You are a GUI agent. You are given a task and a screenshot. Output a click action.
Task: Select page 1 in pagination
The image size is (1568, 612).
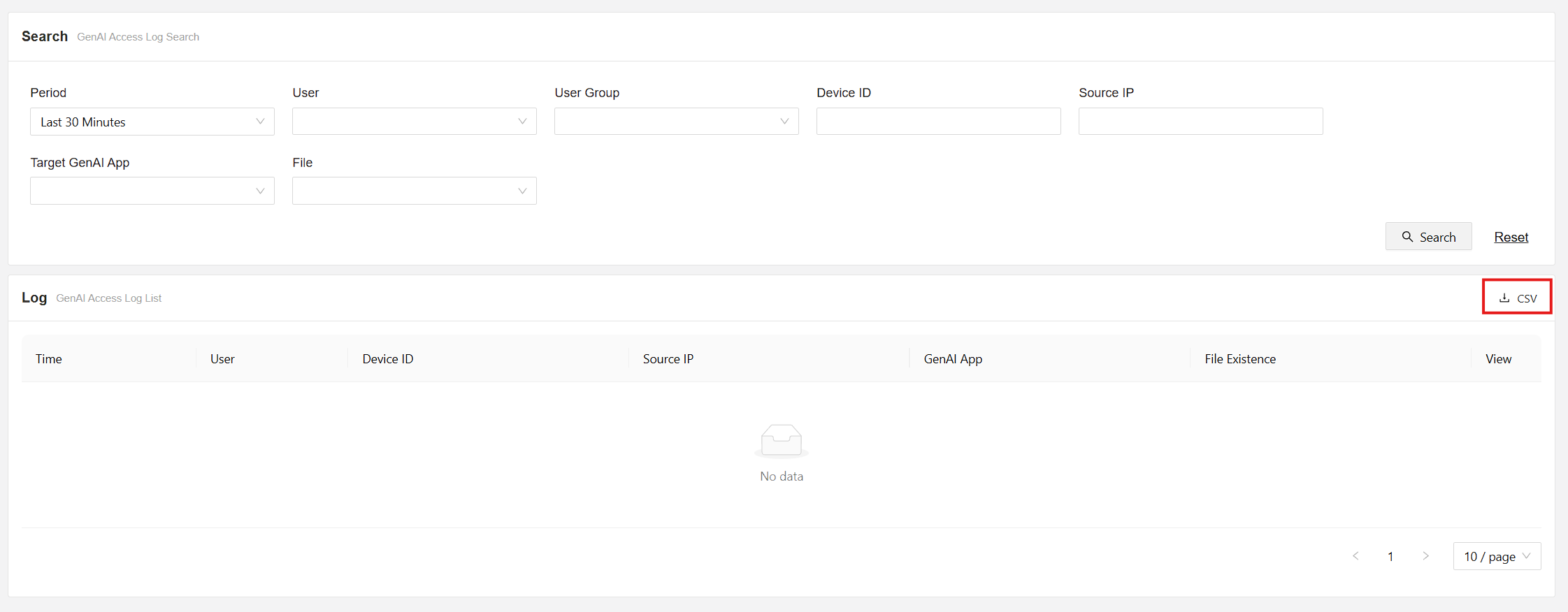(1390, 556)
